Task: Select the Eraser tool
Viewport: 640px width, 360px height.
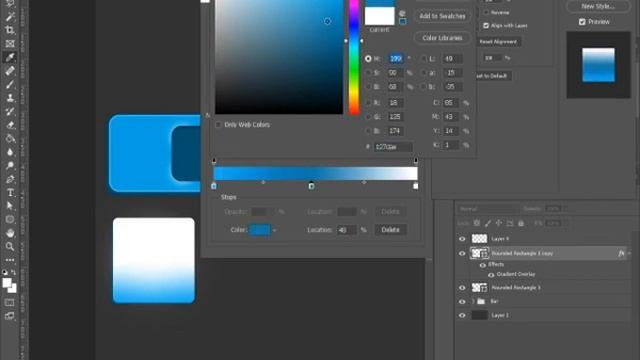Action: 10,125
